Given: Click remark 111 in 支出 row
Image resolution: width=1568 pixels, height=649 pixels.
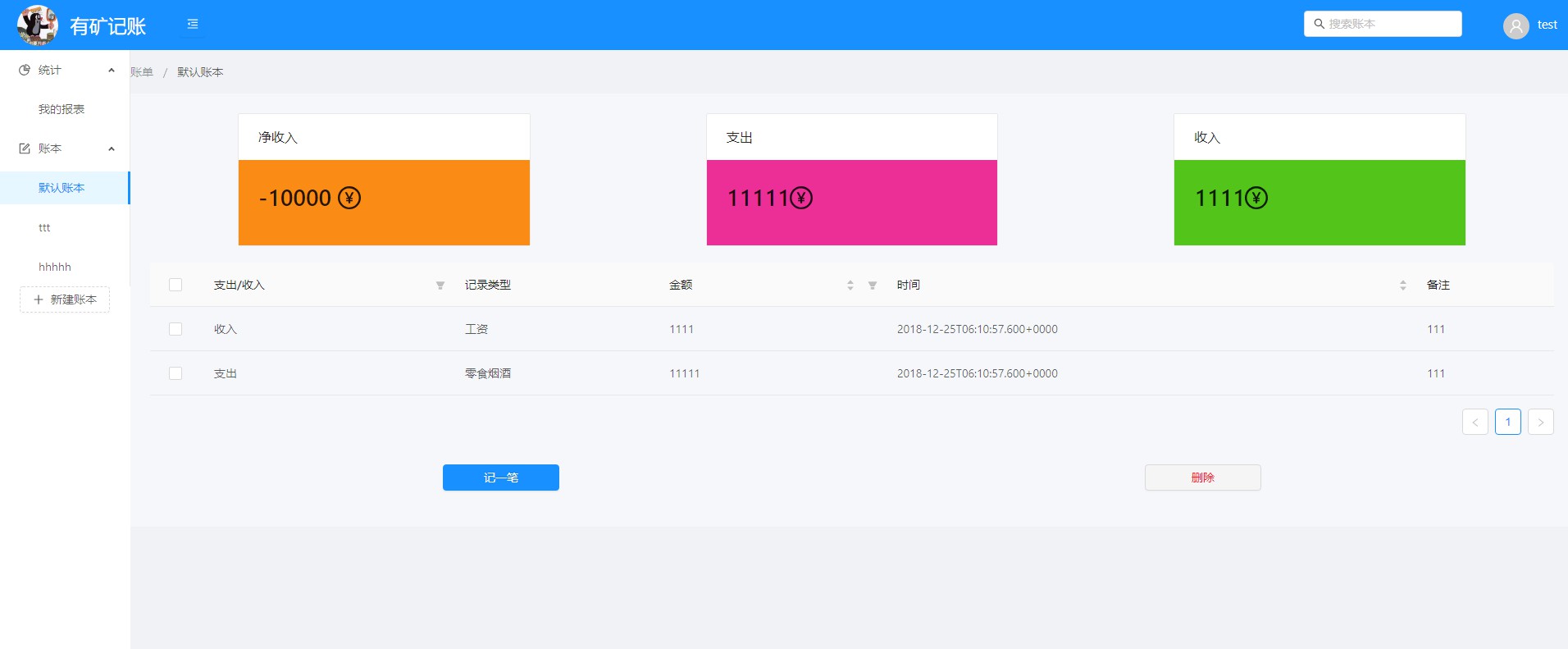Looking at the screenshot, I should pos(1436,373).
